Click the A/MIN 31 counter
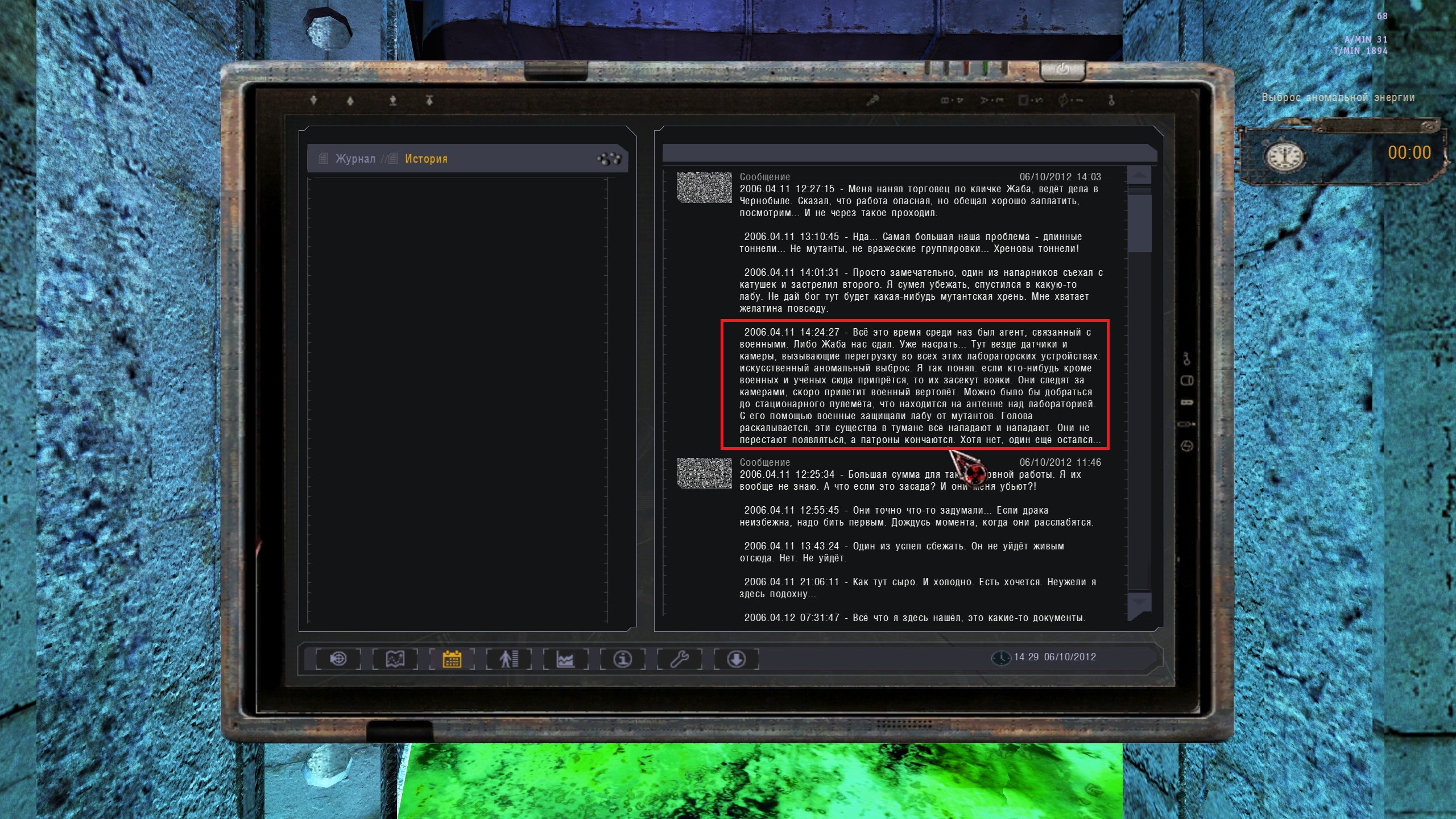Screen dimensions: 1456x819 point(1366,39)
